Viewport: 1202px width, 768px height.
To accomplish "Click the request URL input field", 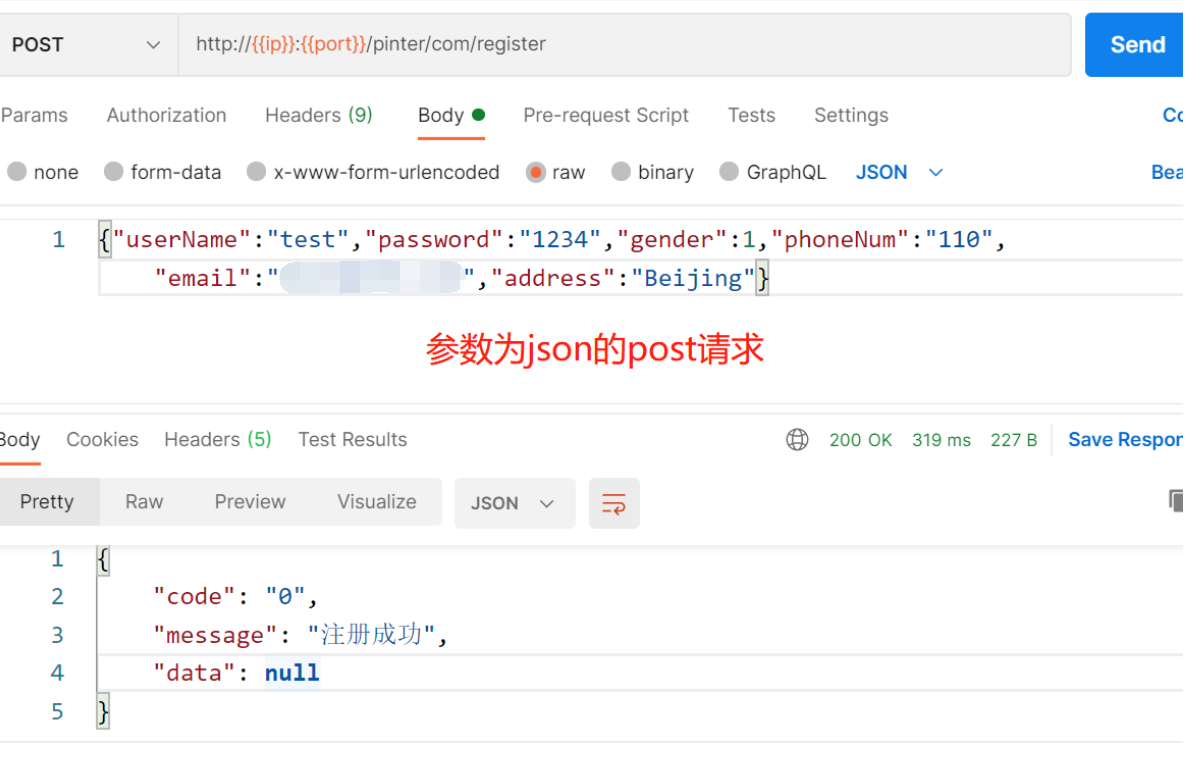I will (620, 45).
